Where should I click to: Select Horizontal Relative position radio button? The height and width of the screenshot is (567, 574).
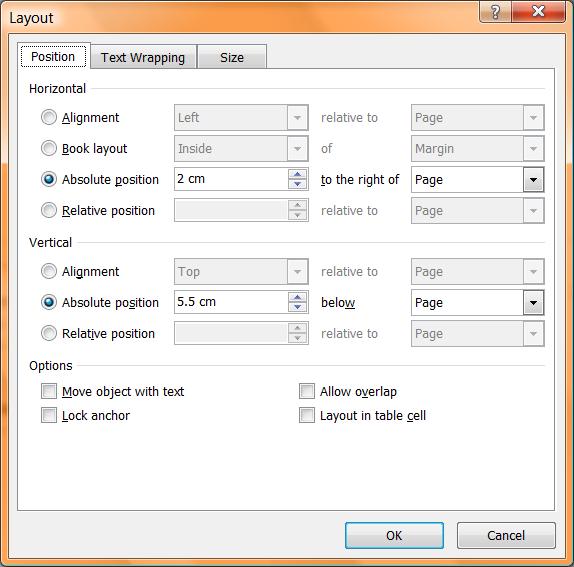49,210
